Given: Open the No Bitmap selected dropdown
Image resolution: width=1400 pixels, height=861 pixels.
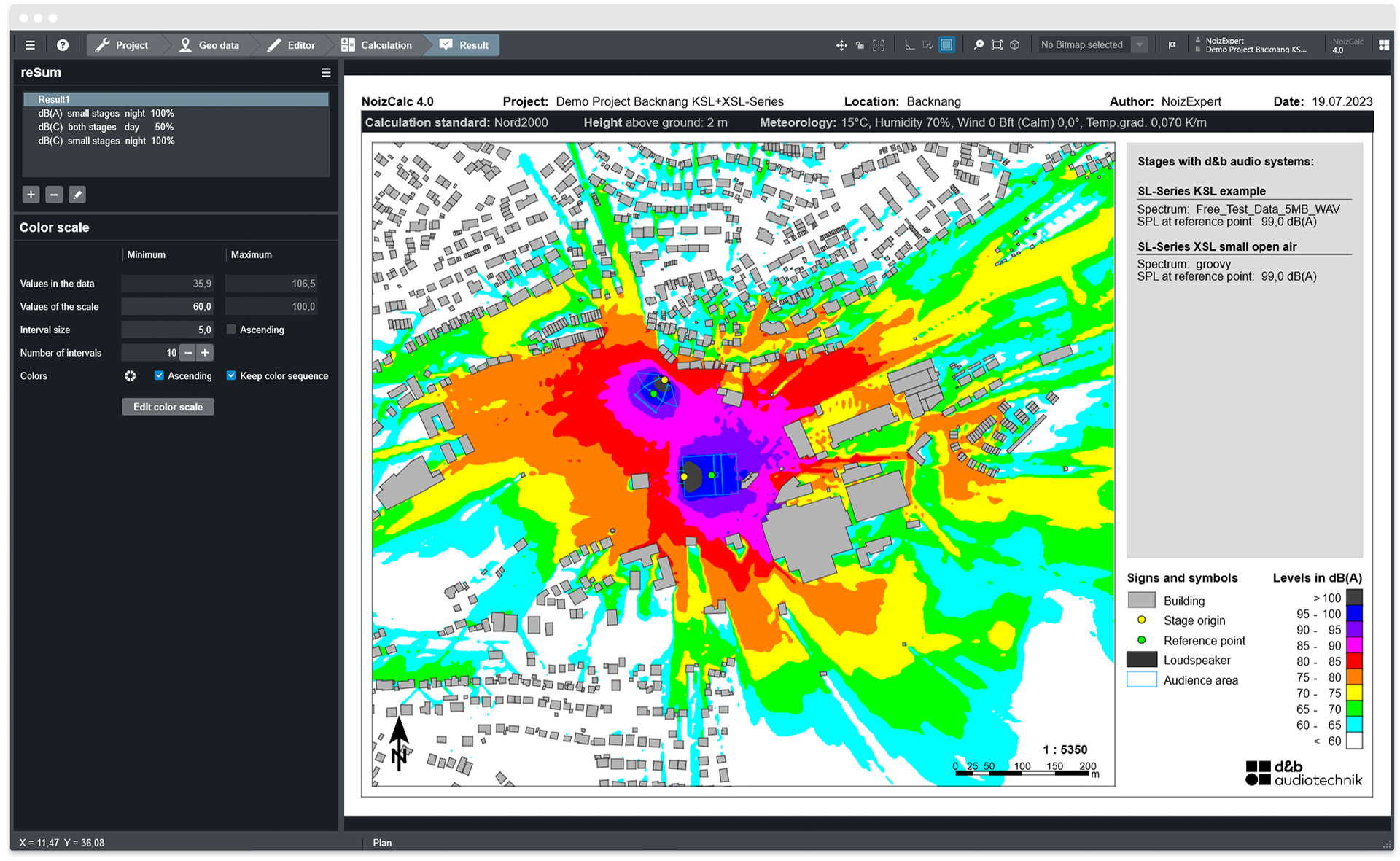Looking at the screenshot, I should coord(1139,45).
